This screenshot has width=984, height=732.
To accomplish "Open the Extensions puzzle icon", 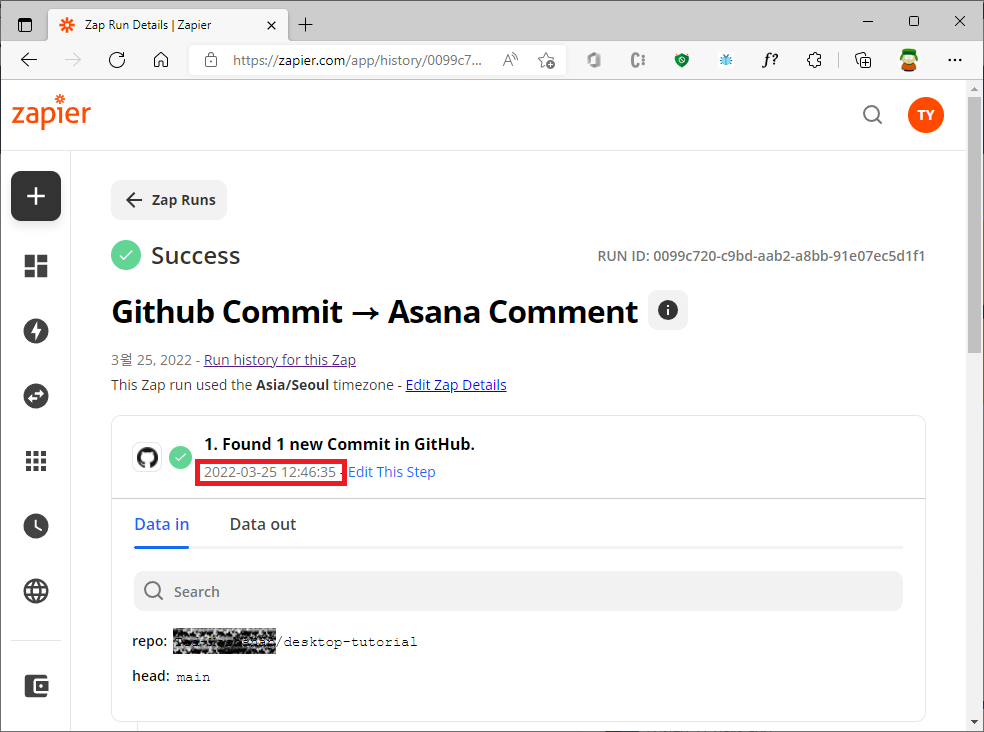I will [814, 60].
